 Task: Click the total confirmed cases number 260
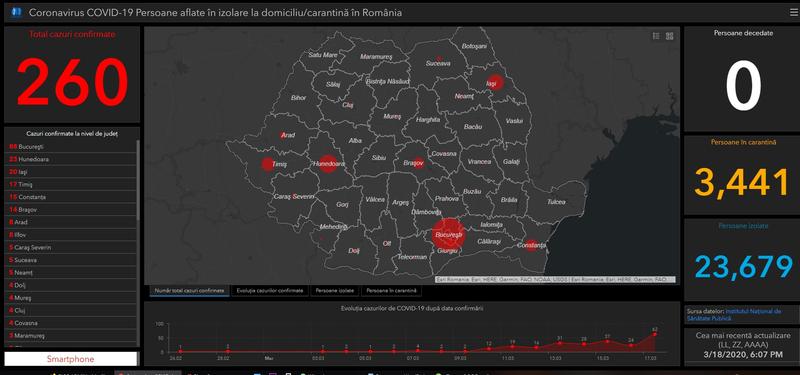pos(72,82)
